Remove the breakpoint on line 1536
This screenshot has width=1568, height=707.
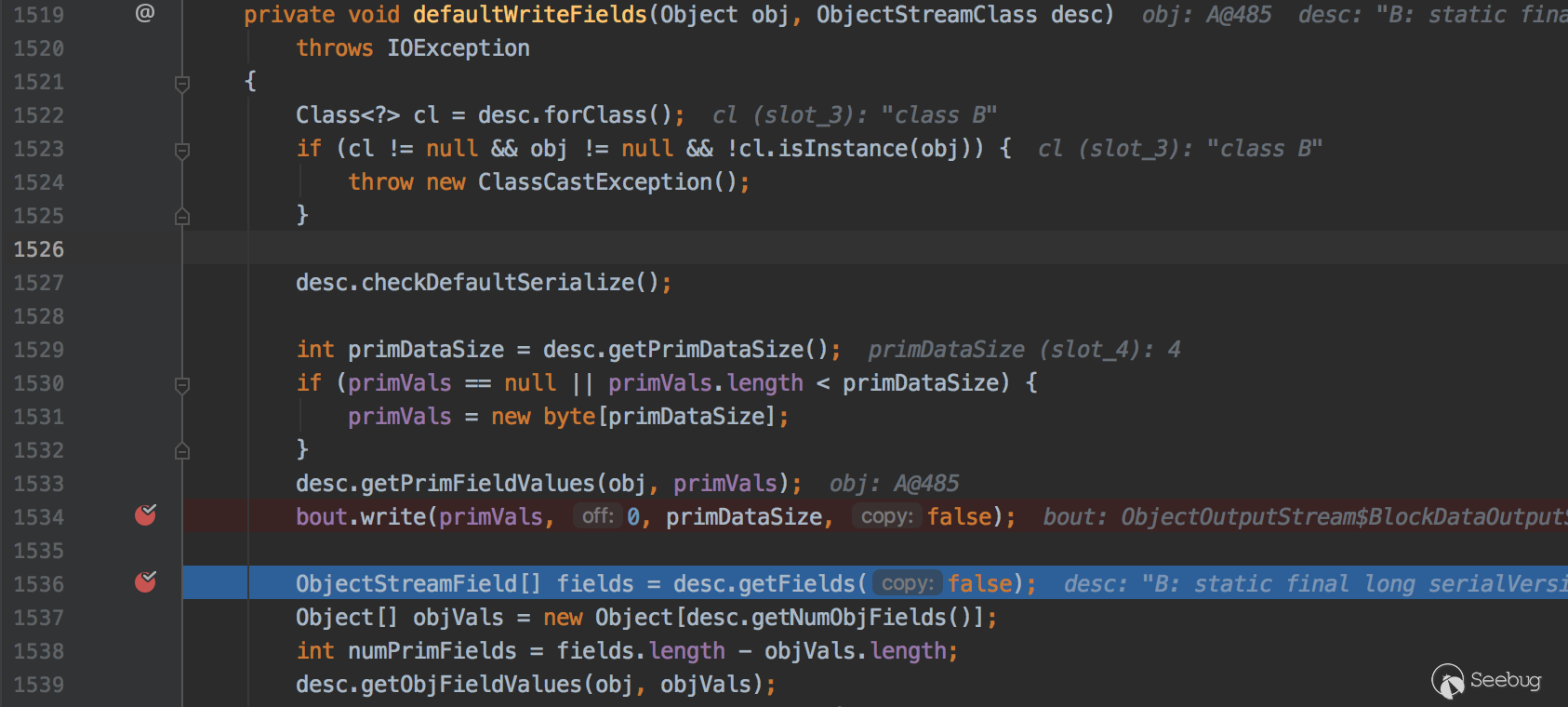pyautogui.click(x=146, y=582)
